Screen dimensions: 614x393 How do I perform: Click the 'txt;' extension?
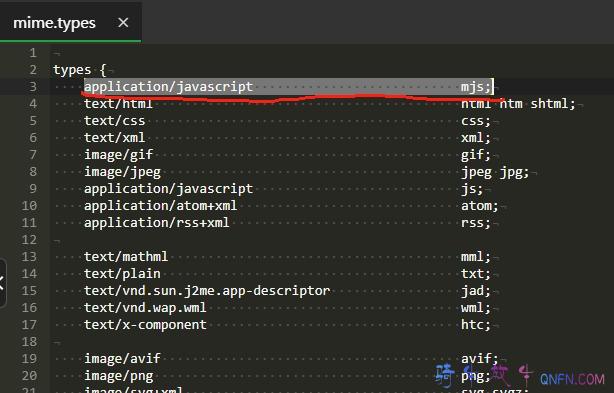[475, 274]
